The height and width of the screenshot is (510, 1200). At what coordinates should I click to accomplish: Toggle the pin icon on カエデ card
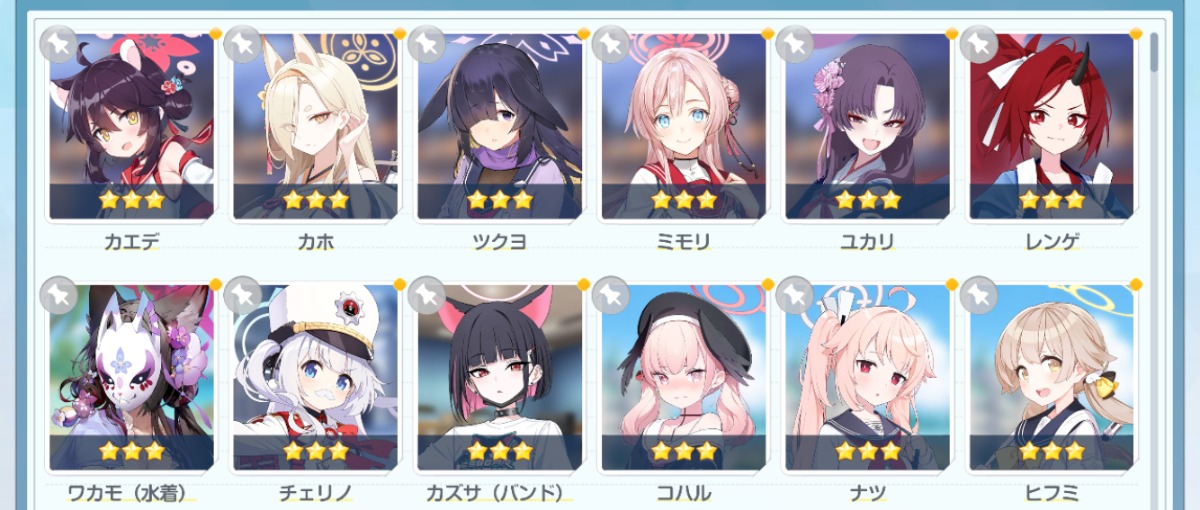click(x=58, y=43)
